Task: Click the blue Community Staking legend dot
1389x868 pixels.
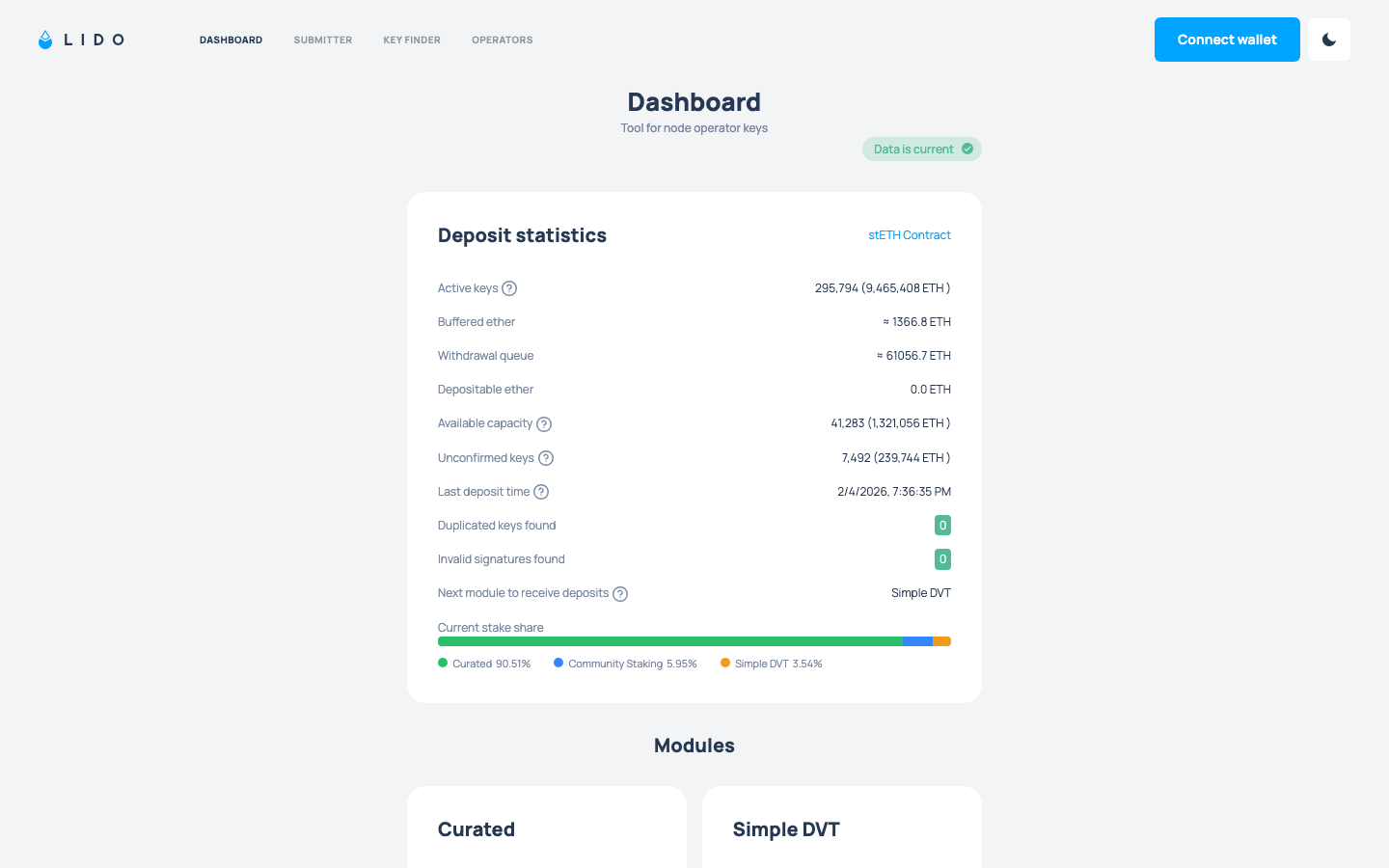Action: click(x=558, y=663)
